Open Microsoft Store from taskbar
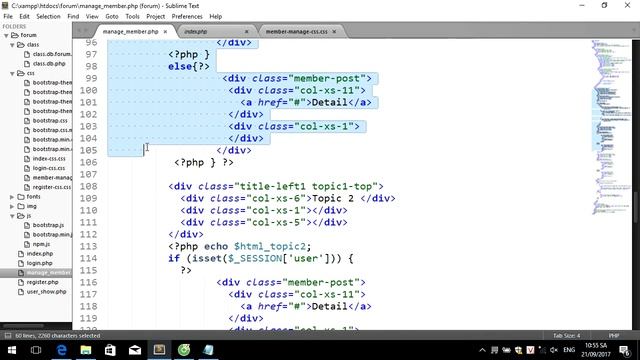640x360 pixels. pos(110,350)
